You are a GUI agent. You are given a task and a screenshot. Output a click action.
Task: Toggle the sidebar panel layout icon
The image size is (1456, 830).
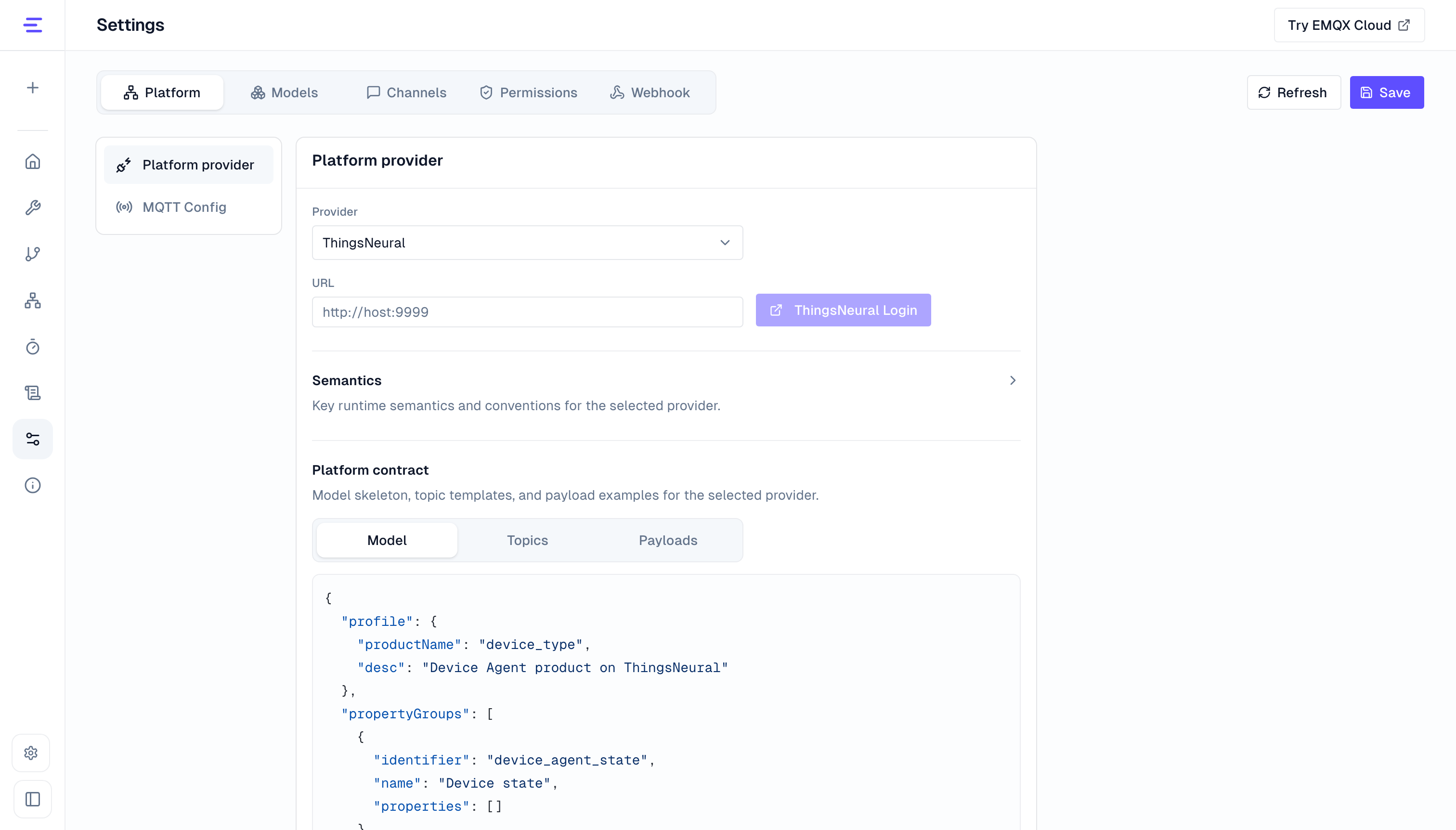(32, 799)
